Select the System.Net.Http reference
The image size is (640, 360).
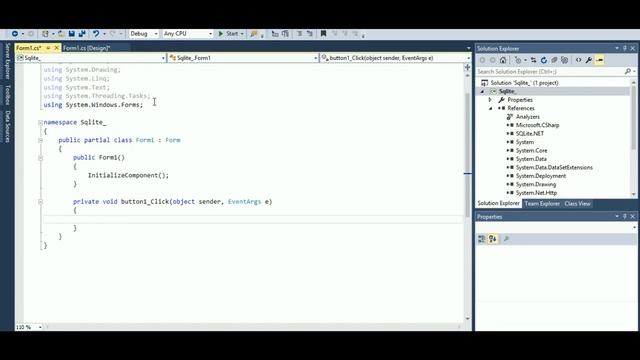click(536, 193)
